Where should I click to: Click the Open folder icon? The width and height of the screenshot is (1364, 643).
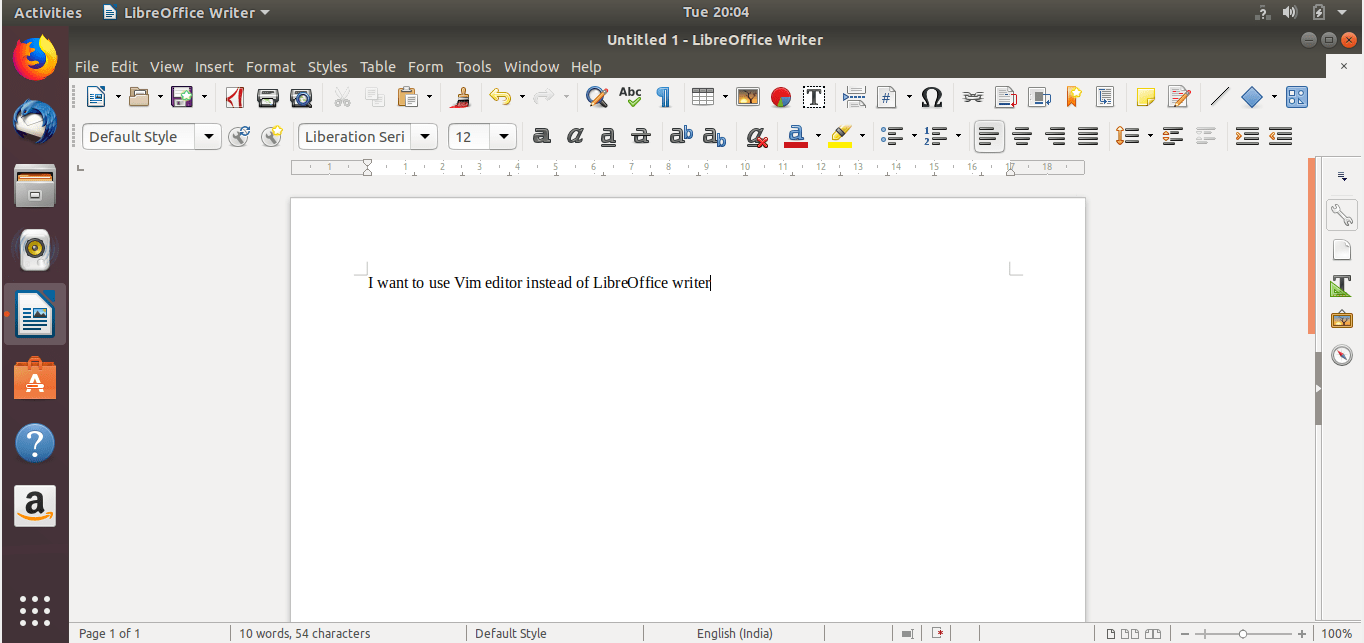(x=139, y=97)
